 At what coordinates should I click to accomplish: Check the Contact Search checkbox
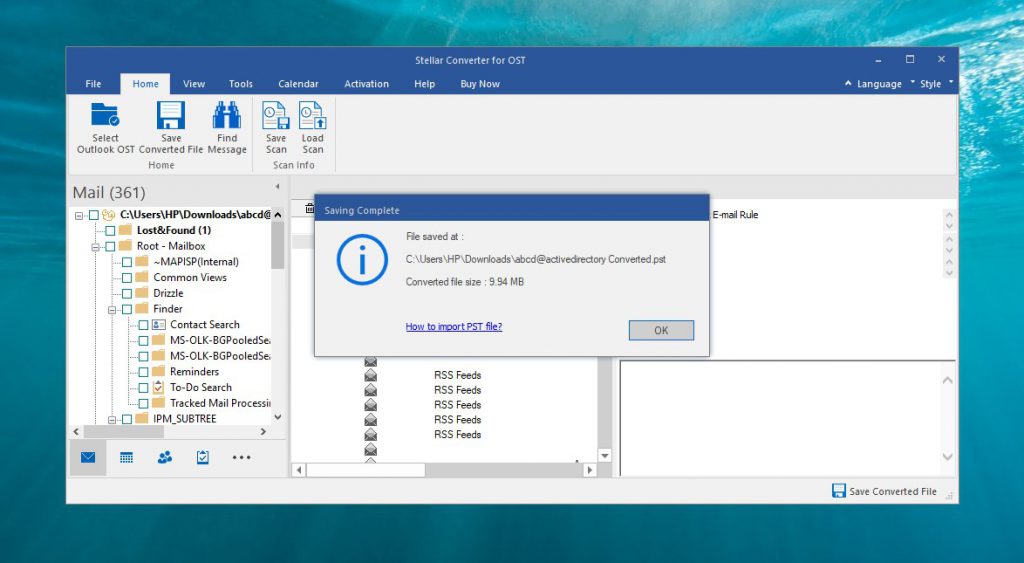coord(144,325)
